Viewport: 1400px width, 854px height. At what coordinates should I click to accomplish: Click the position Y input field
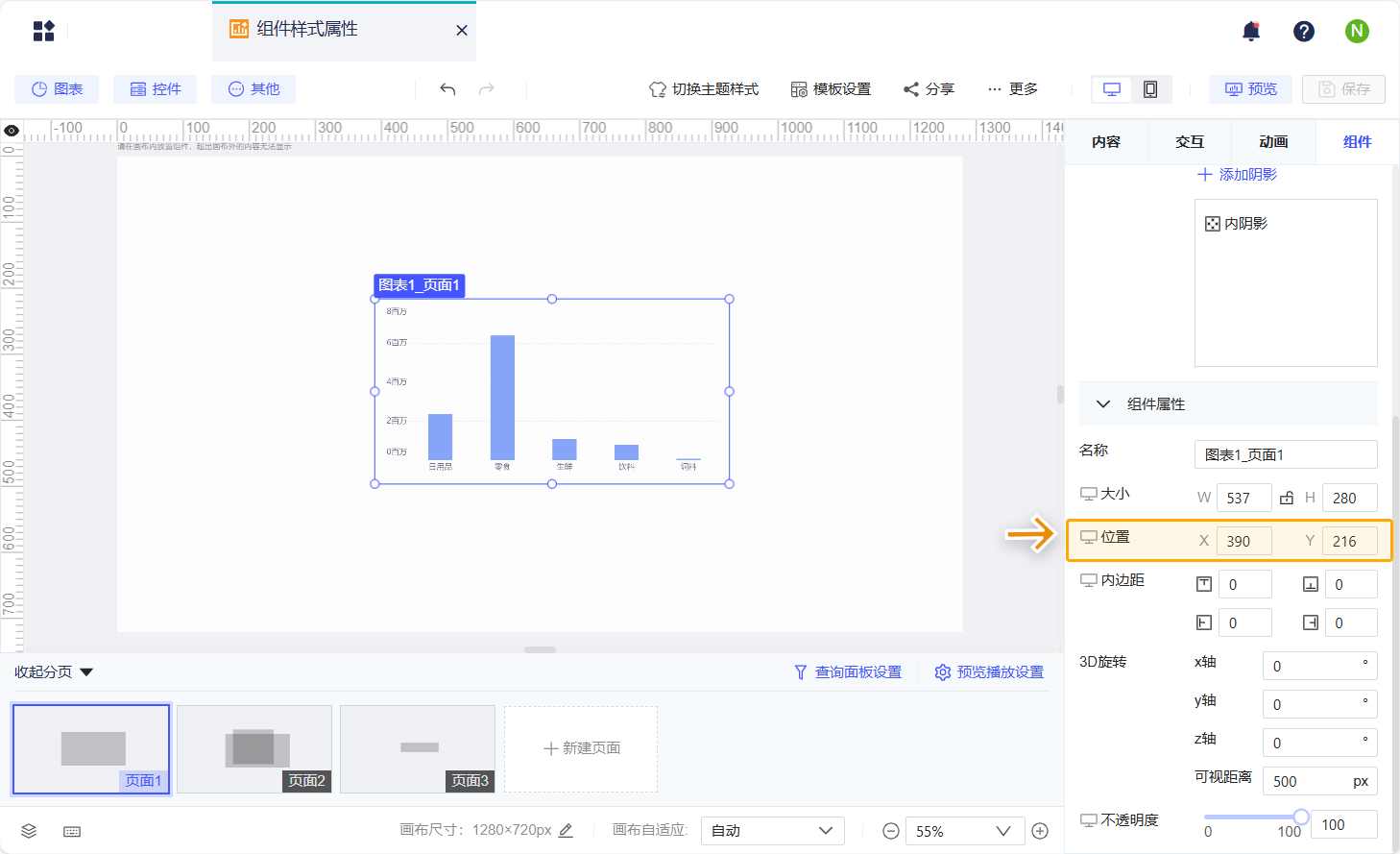click(1350, 541)
